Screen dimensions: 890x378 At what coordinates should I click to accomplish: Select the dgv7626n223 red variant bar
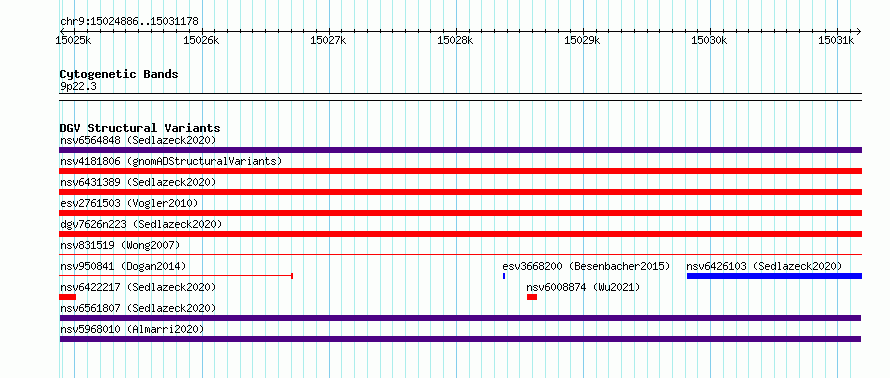[x=460, y=234]
